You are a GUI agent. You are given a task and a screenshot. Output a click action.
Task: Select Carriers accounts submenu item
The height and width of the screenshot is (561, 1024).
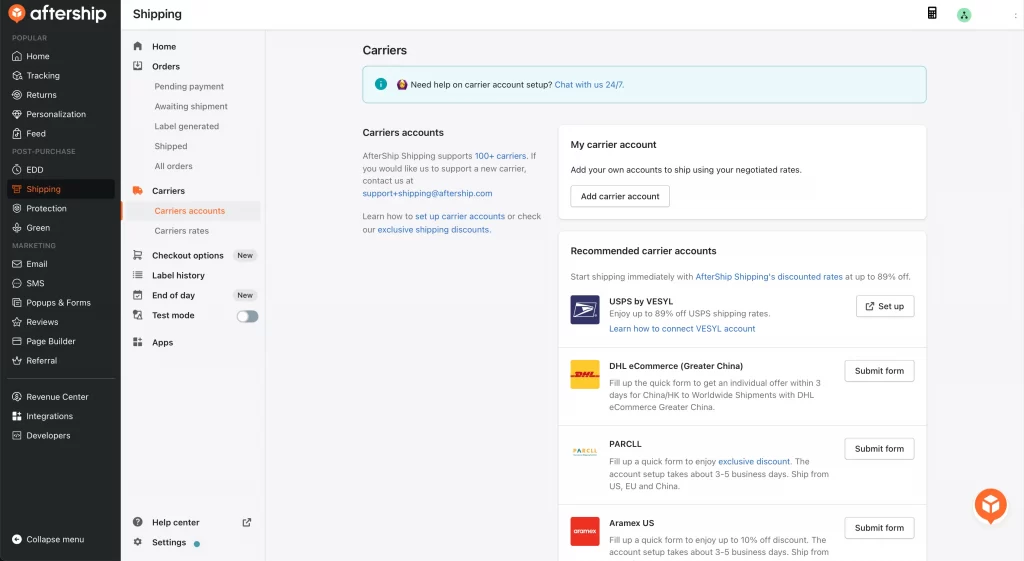pos(189,211)
